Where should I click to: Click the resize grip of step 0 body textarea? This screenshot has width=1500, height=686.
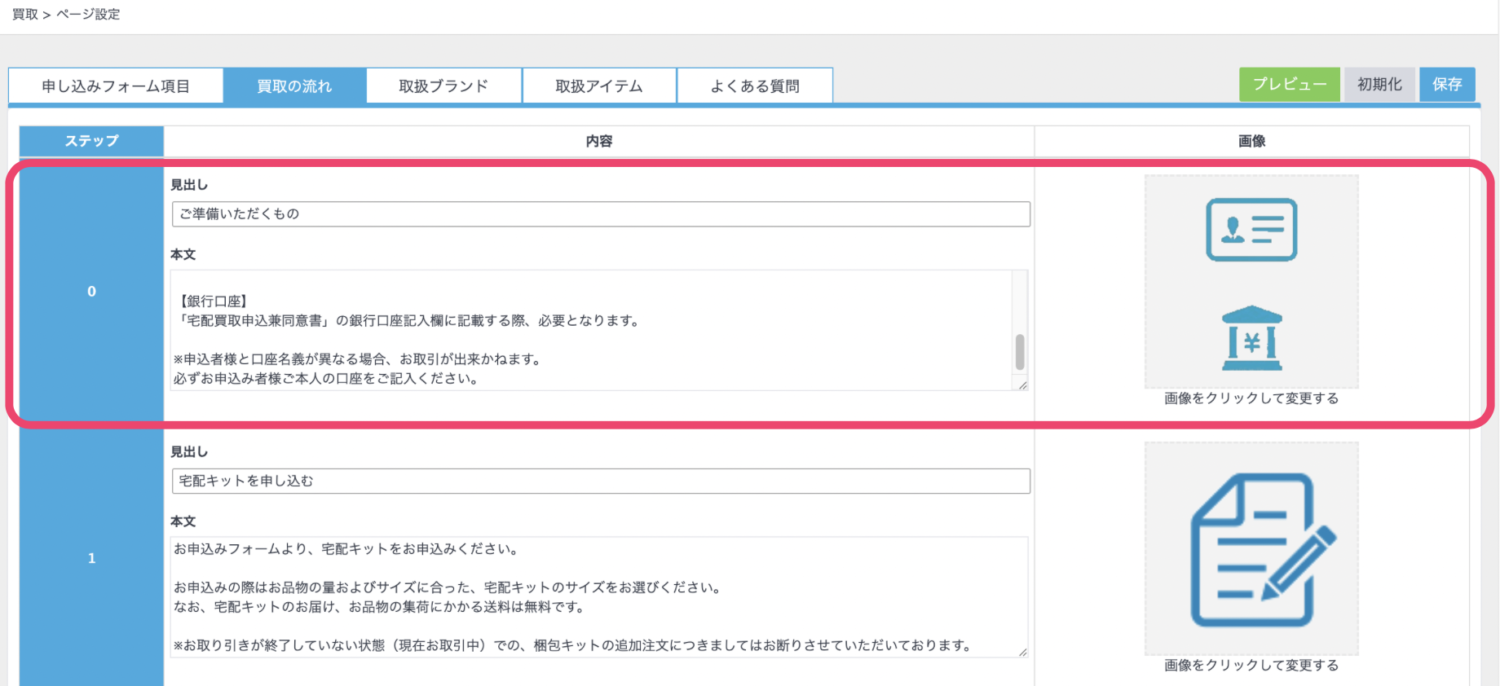1021,384
